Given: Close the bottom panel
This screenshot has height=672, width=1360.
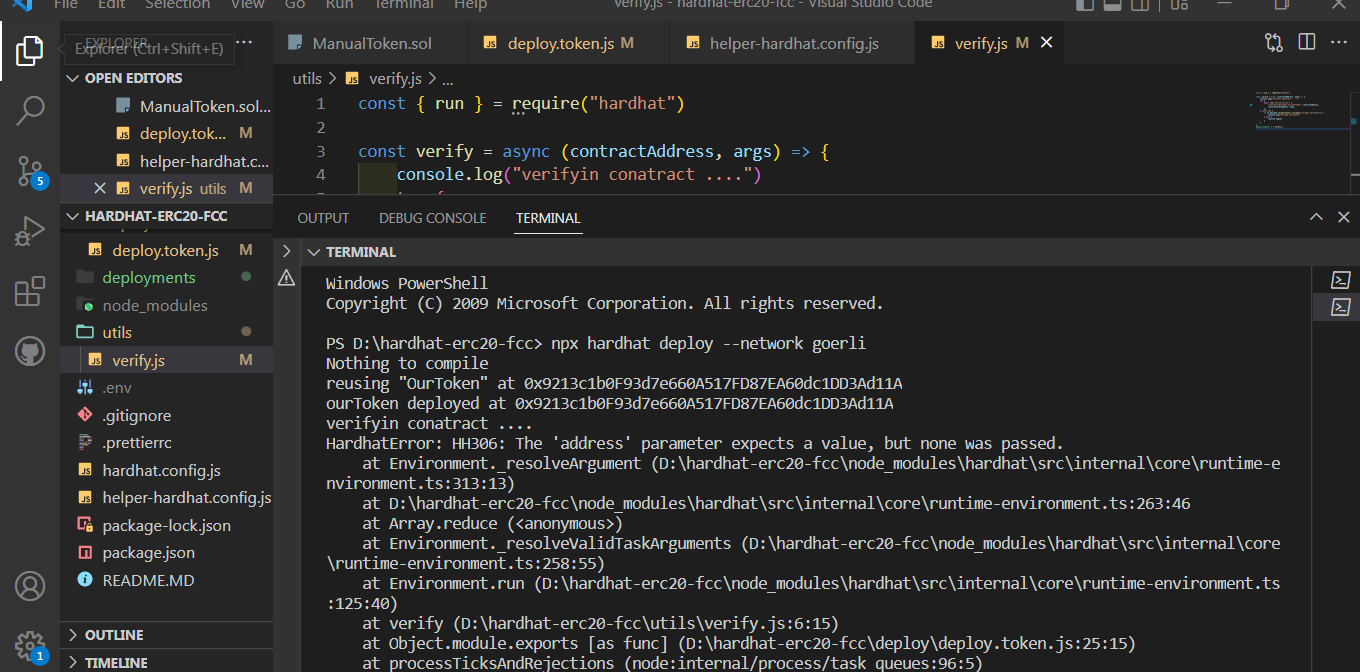Looking at the screenshot, I should pos(1345,217).
